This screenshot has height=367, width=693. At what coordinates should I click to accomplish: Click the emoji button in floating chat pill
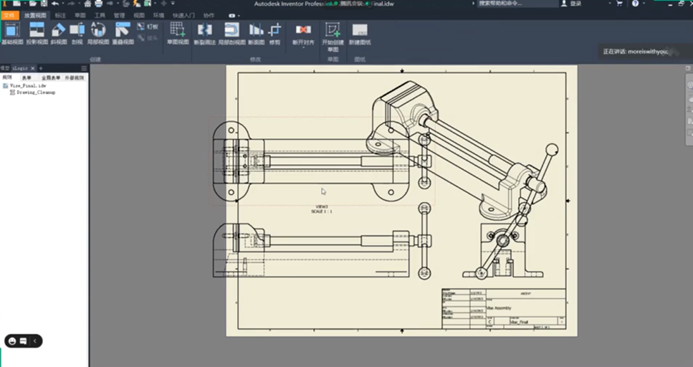pos(12,341)
